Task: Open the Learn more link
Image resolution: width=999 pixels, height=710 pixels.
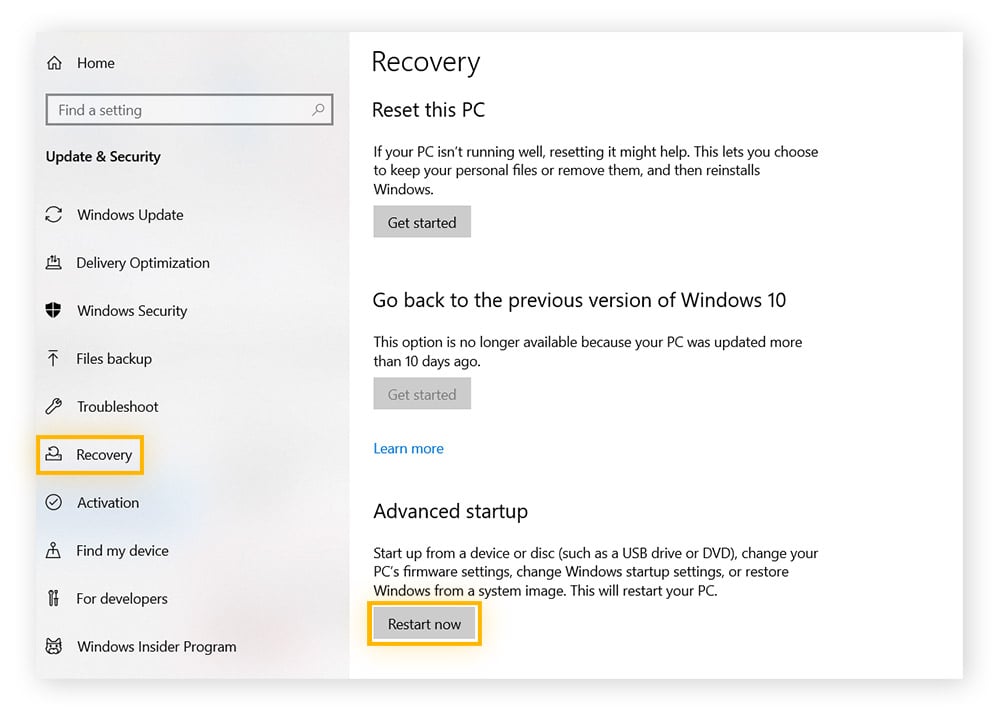Action: [408, 448]
